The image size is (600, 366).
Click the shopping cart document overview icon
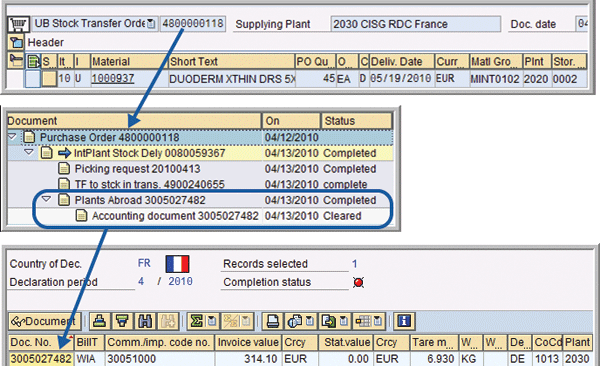tap(18, 24)
